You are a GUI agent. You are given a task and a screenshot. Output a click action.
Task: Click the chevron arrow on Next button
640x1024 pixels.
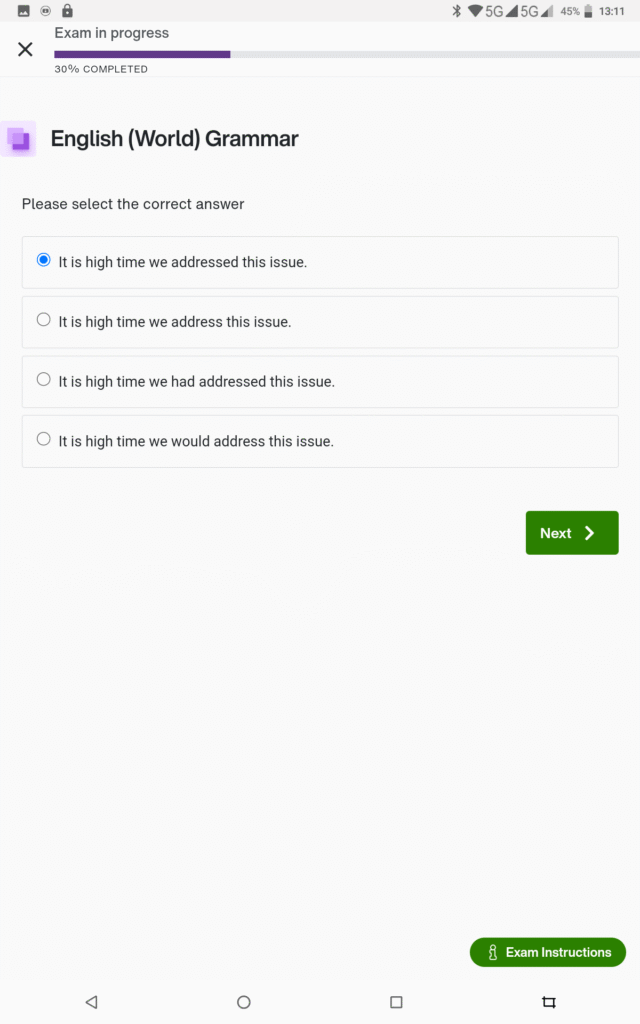click(590, 533)
